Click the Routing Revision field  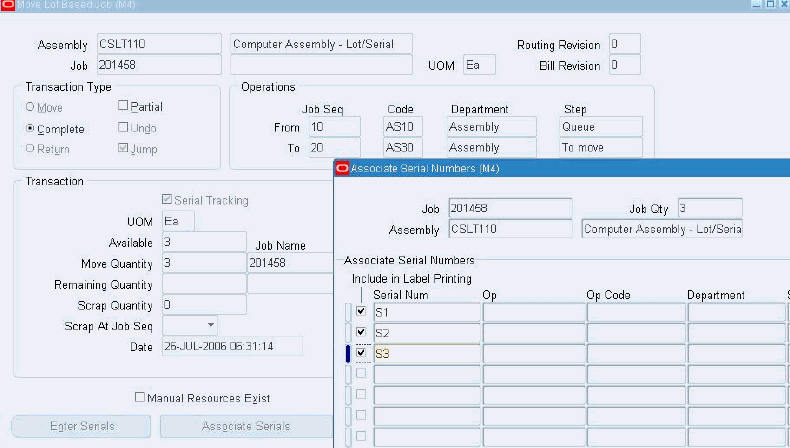pyautogui.click(x=625, y=44)
